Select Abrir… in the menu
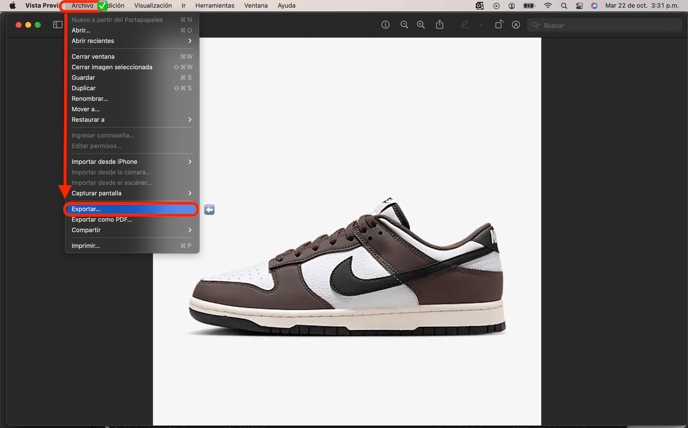This screenshot has height=428, width=688. 132,30
